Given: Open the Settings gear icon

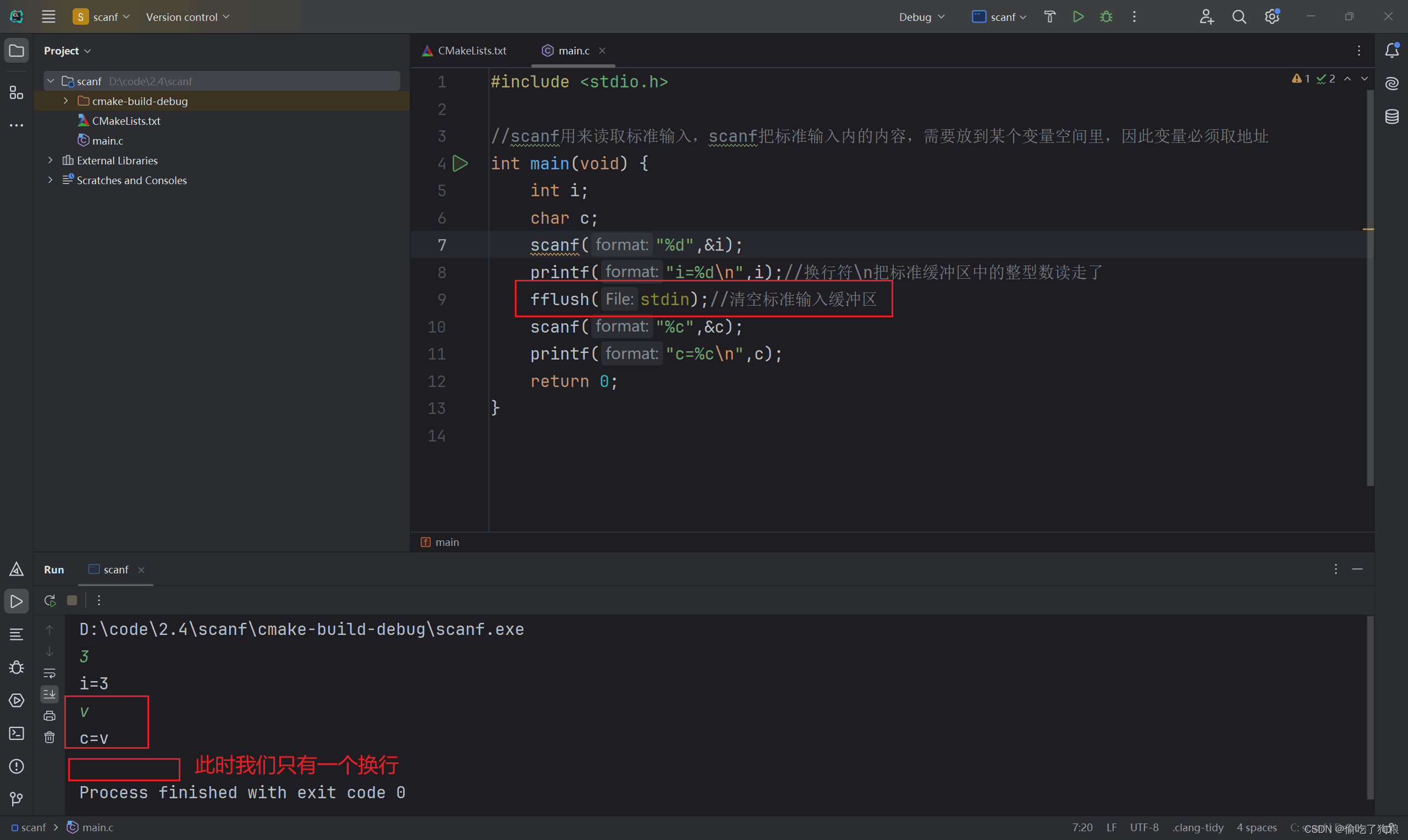Looking at the screenshot, I should [1272, 16].
